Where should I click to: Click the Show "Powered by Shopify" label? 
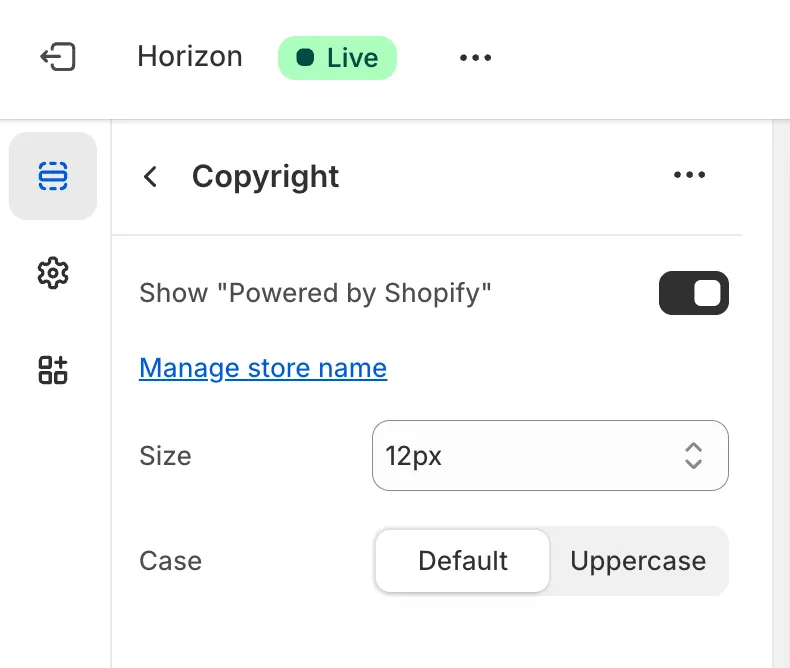316,293
